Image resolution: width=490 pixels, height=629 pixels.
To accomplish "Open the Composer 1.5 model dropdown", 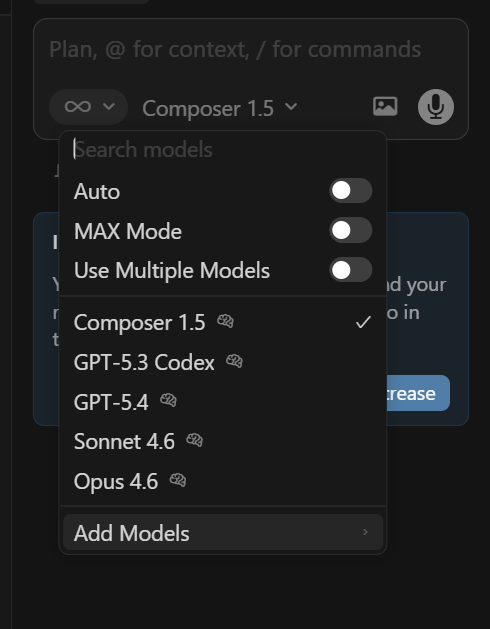I will pos(220,108).
